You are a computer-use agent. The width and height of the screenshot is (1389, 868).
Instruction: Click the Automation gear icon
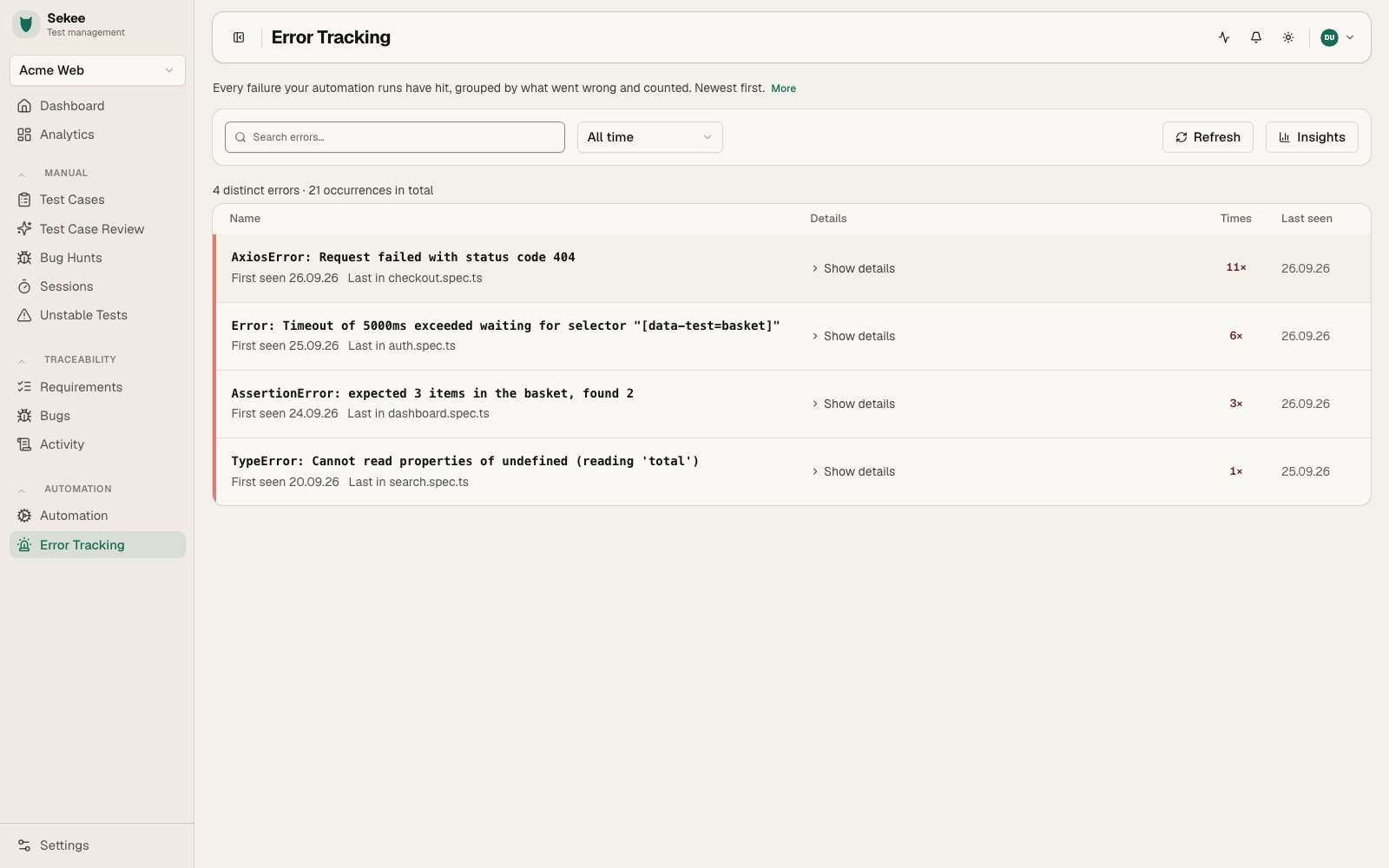pyautogui.click(x=24, y=516)
